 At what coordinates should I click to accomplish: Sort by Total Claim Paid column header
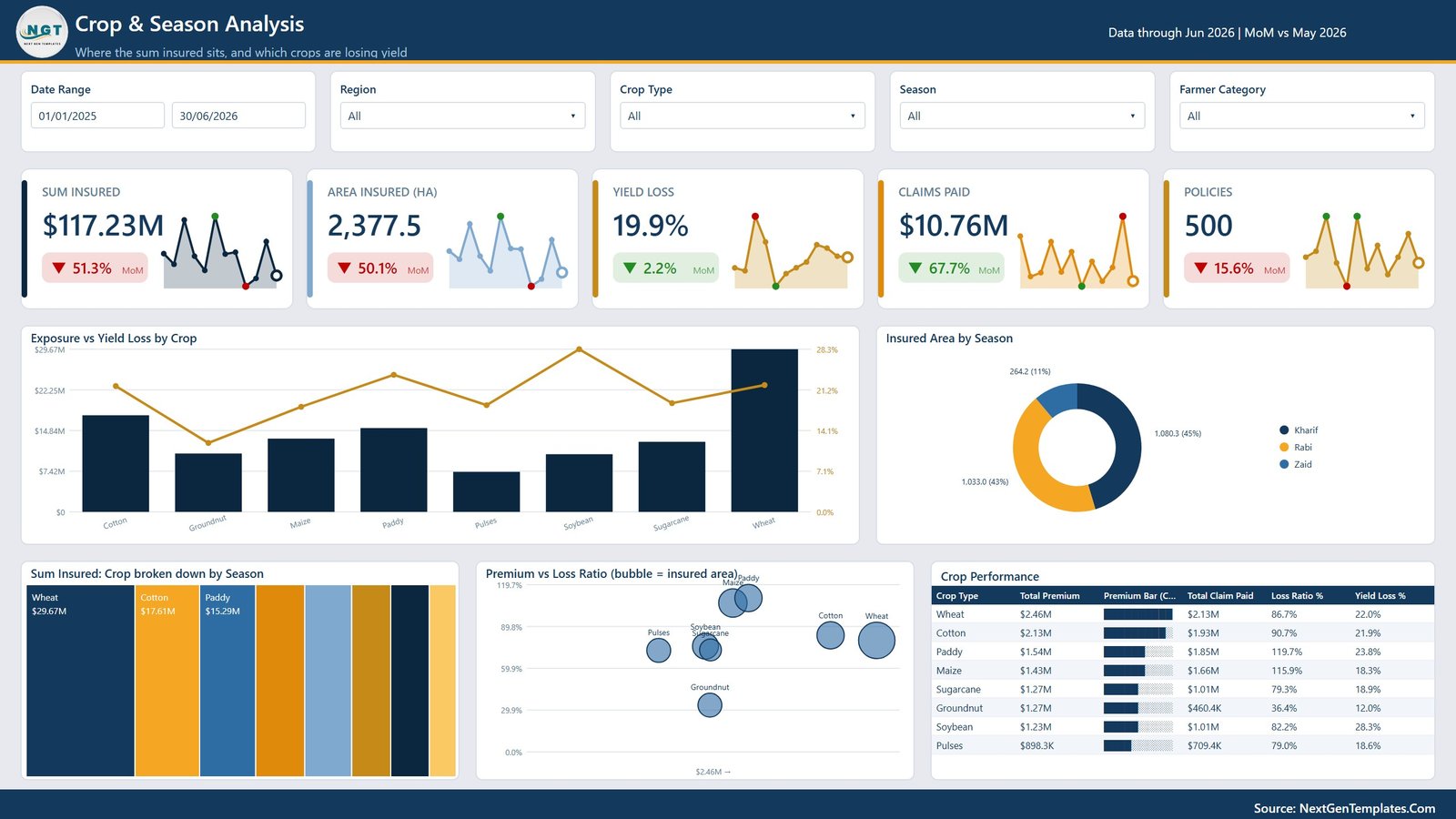point(1219,596)
